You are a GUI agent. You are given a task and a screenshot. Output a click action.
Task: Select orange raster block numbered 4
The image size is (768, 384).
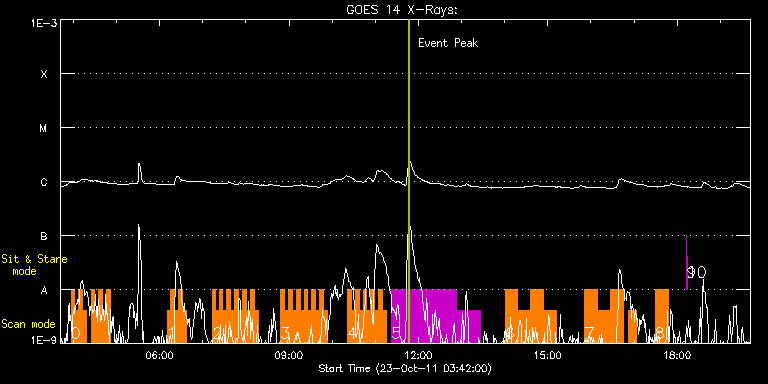[x=367, y=316]
